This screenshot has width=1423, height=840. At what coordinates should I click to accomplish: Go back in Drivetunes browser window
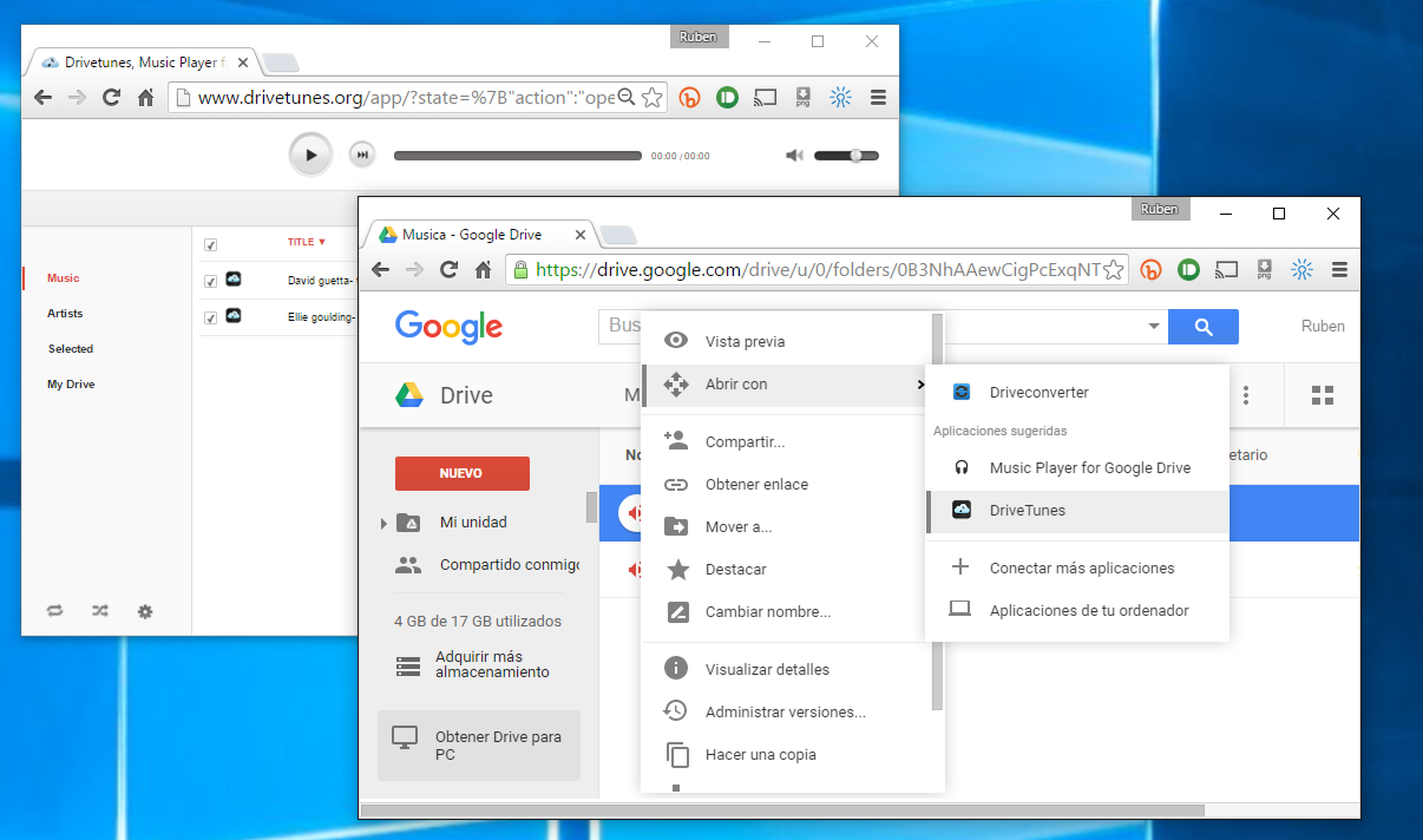point(43,98)
